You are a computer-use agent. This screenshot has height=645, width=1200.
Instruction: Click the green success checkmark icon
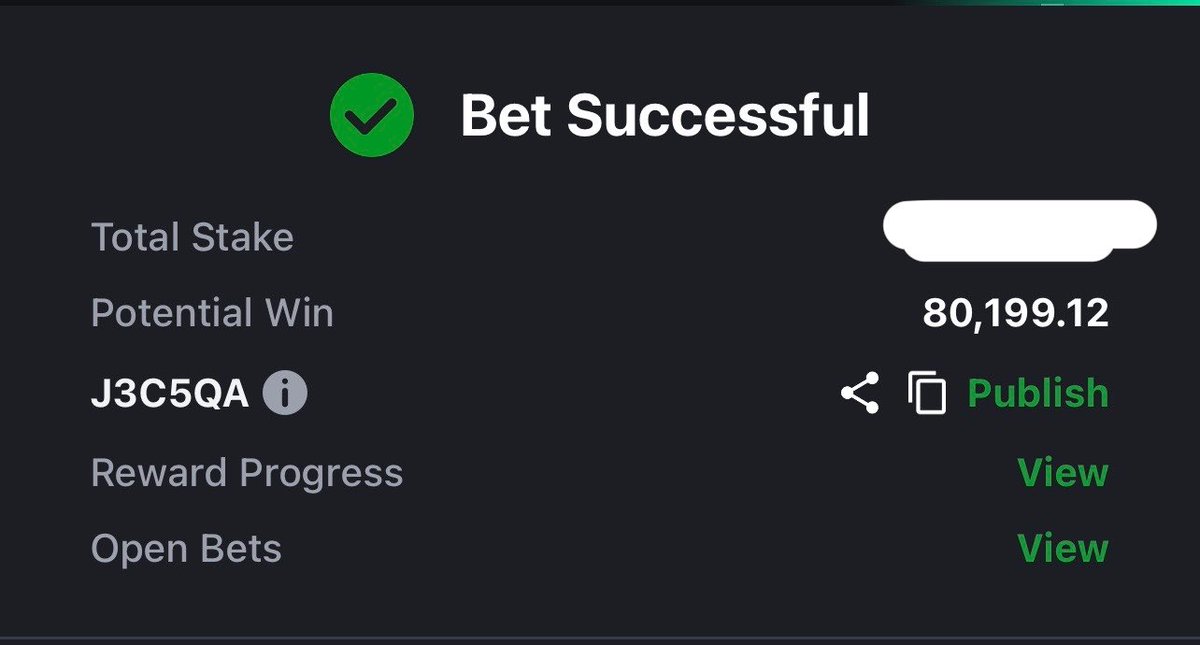(372, 117)
